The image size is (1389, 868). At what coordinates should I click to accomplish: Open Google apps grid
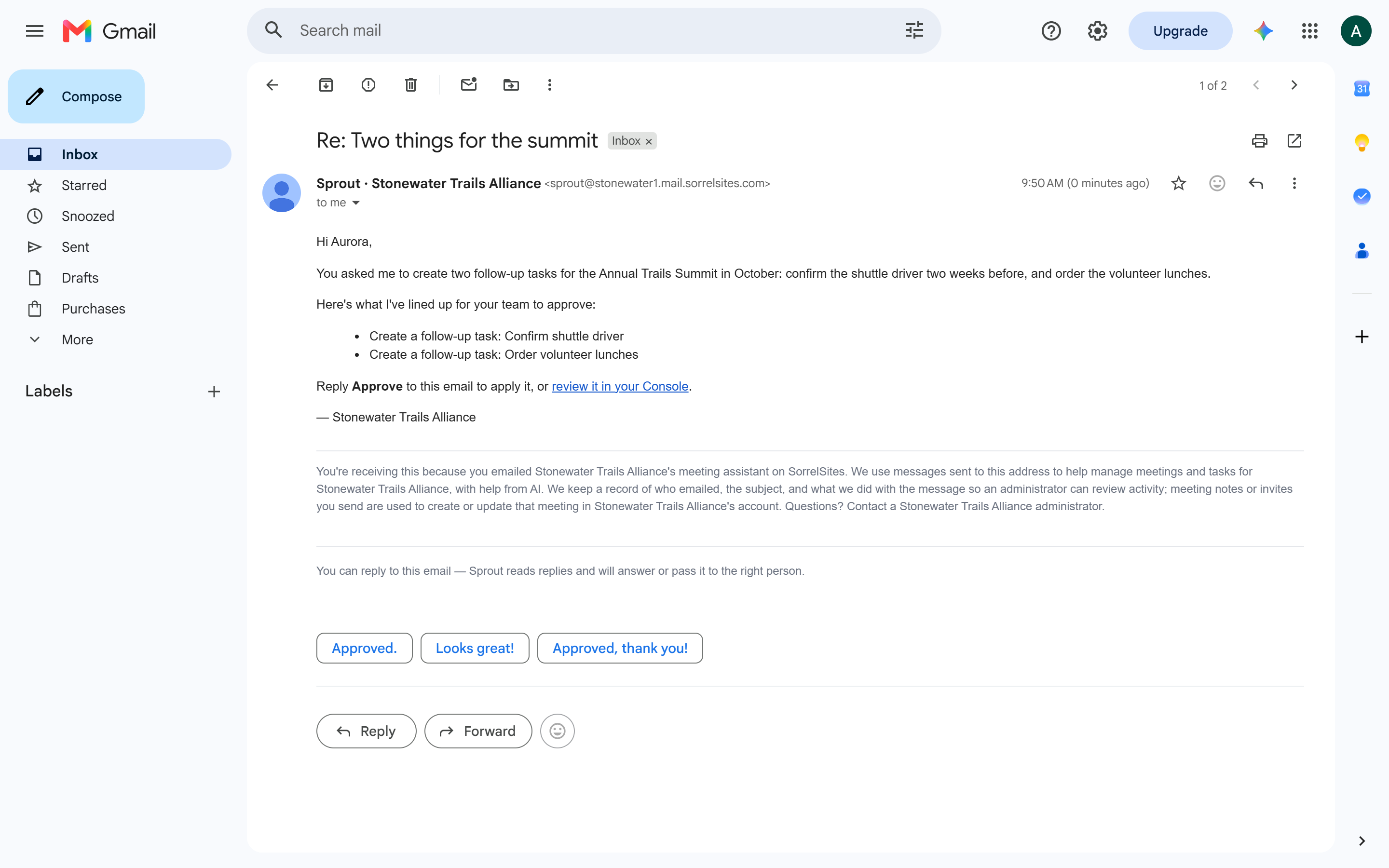1310,31
